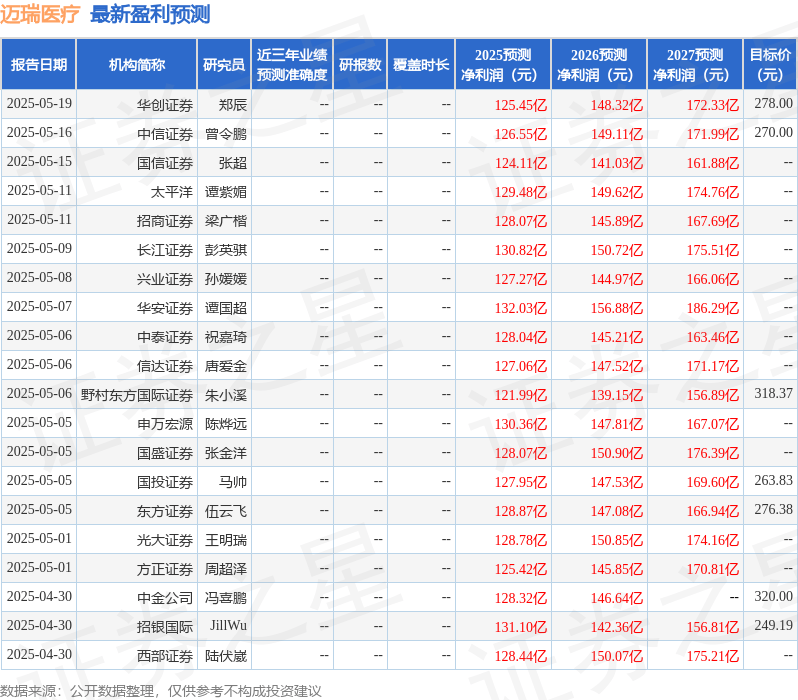The width and height of the screenshot is (798, 700).
Task: Click analyst name 梁广楷
Action: pyautogui.click(x=226, y=221)
